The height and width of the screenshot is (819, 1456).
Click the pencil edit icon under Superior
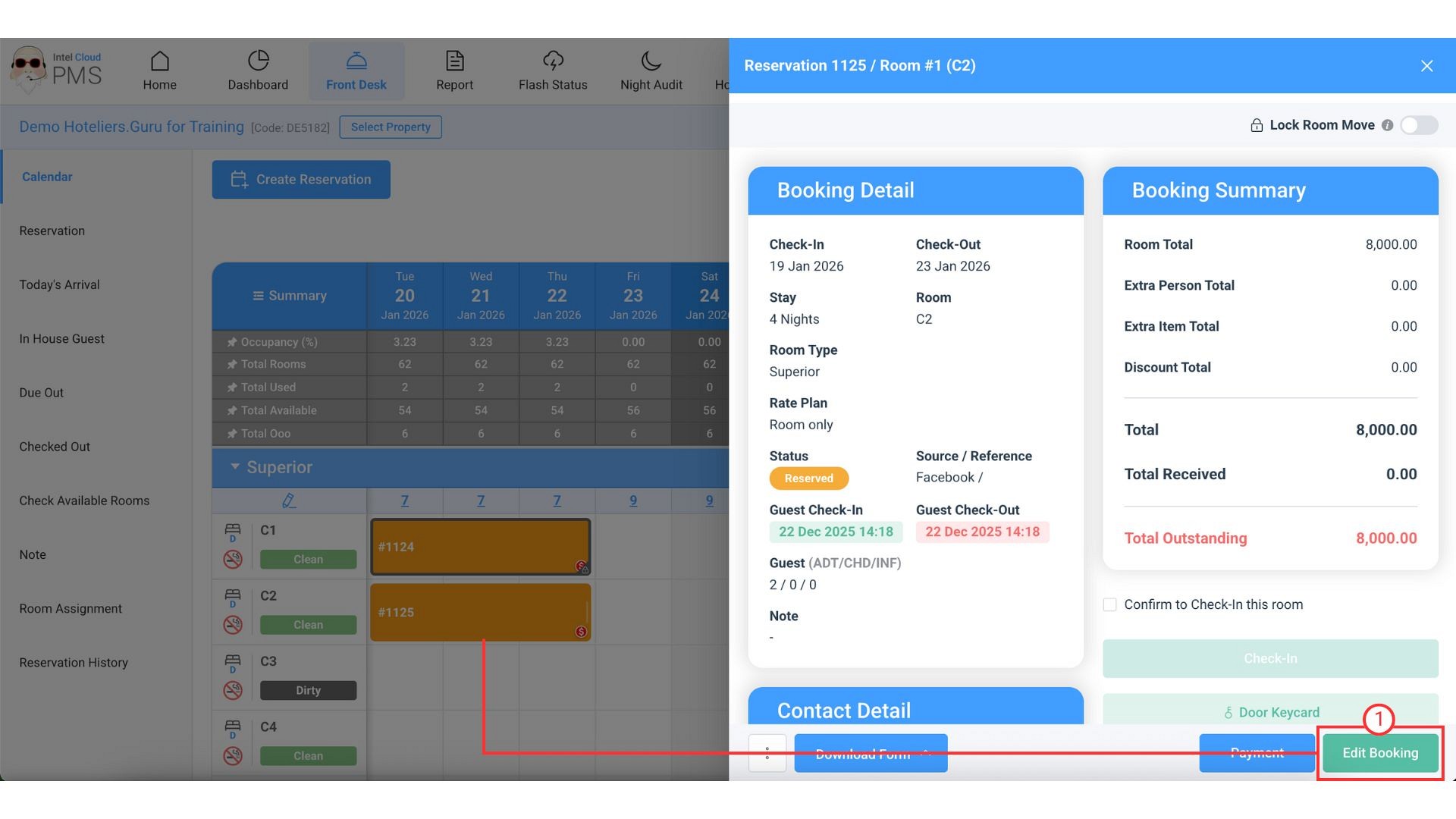(288, 500)
